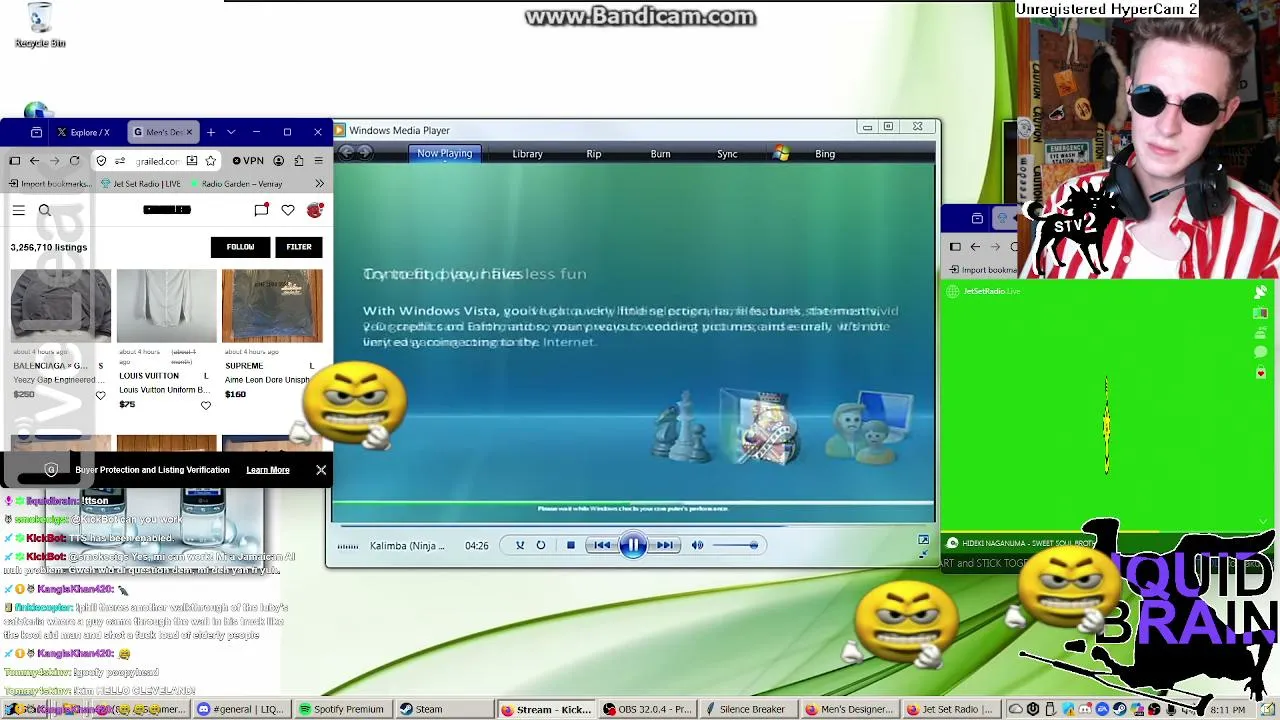Go back in Windows Media Player navigation

(x=346, y=153)
